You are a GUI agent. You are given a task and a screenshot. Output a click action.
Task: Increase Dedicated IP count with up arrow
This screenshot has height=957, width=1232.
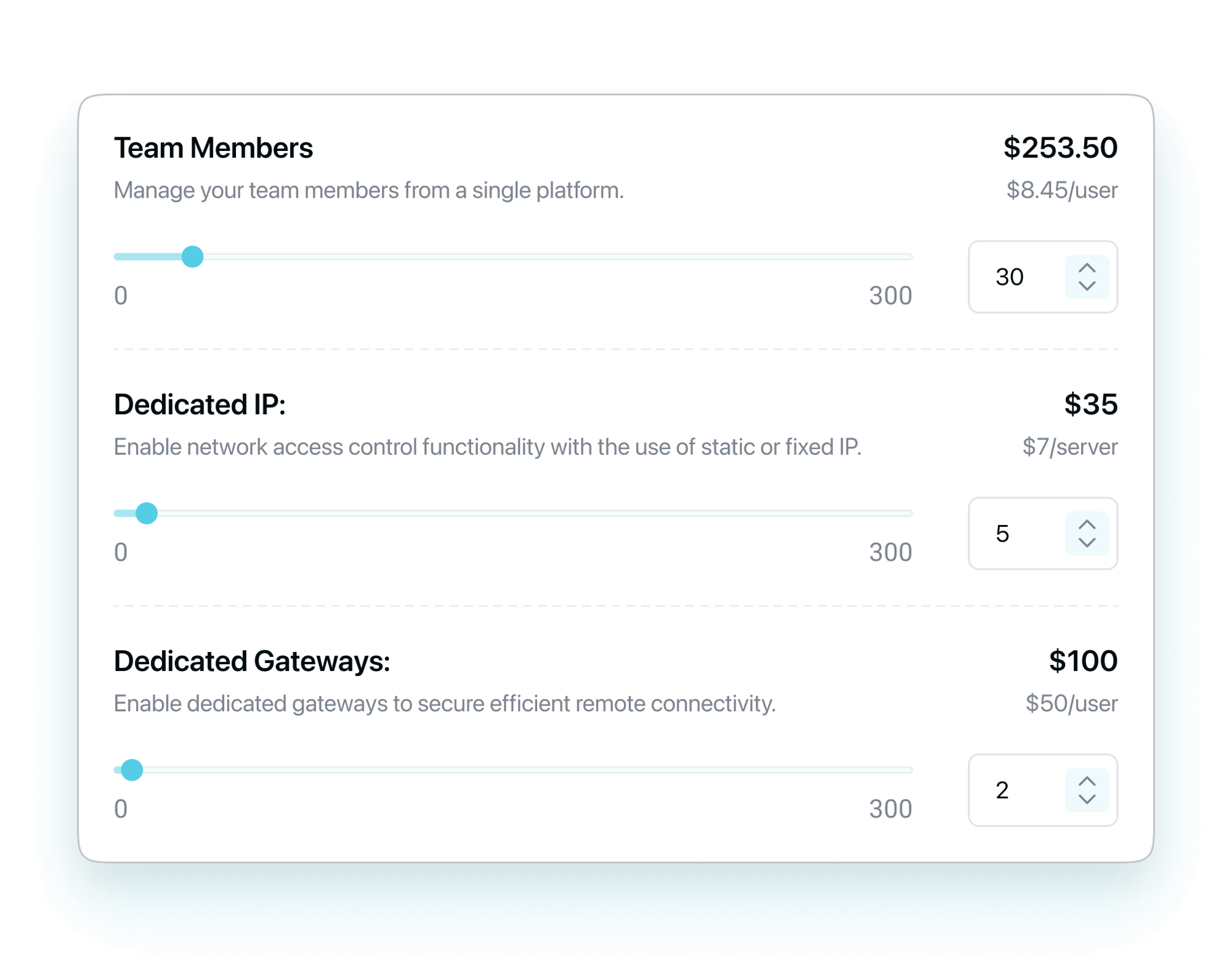coord(1087,525)
